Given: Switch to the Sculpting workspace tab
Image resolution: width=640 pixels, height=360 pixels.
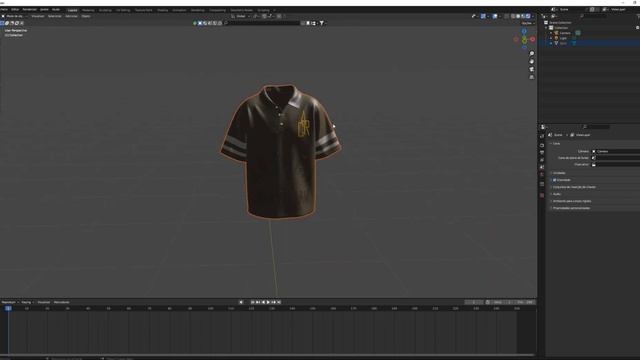Looking at the screenshot, I should pyautogui.click(x=105, y=10).
